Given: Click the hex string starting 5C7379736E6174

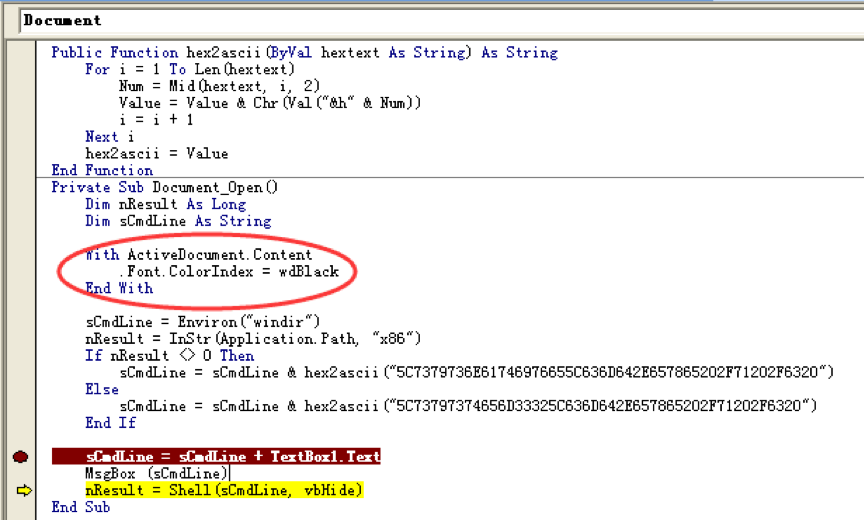Looking at the screenshot, I should 608,372.
